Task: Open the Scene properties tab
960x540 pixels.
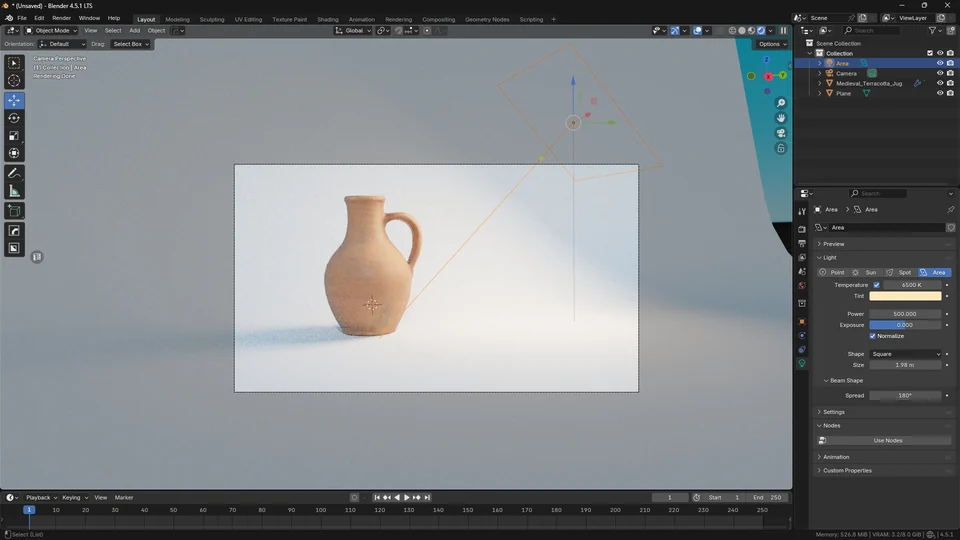Action: coord(801,271)
